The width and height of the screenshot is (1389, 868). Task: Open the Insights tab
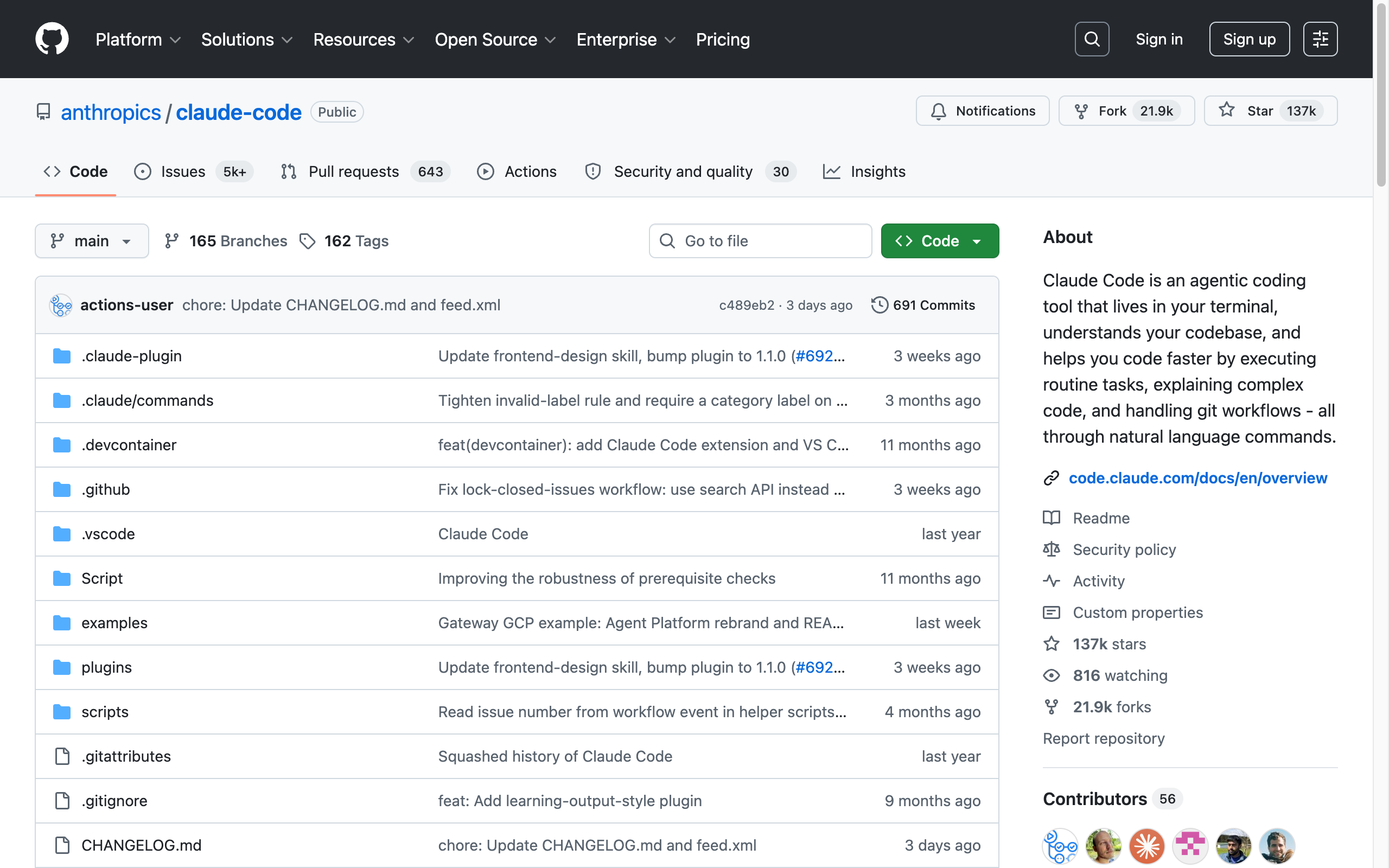(x=864, y=171)
